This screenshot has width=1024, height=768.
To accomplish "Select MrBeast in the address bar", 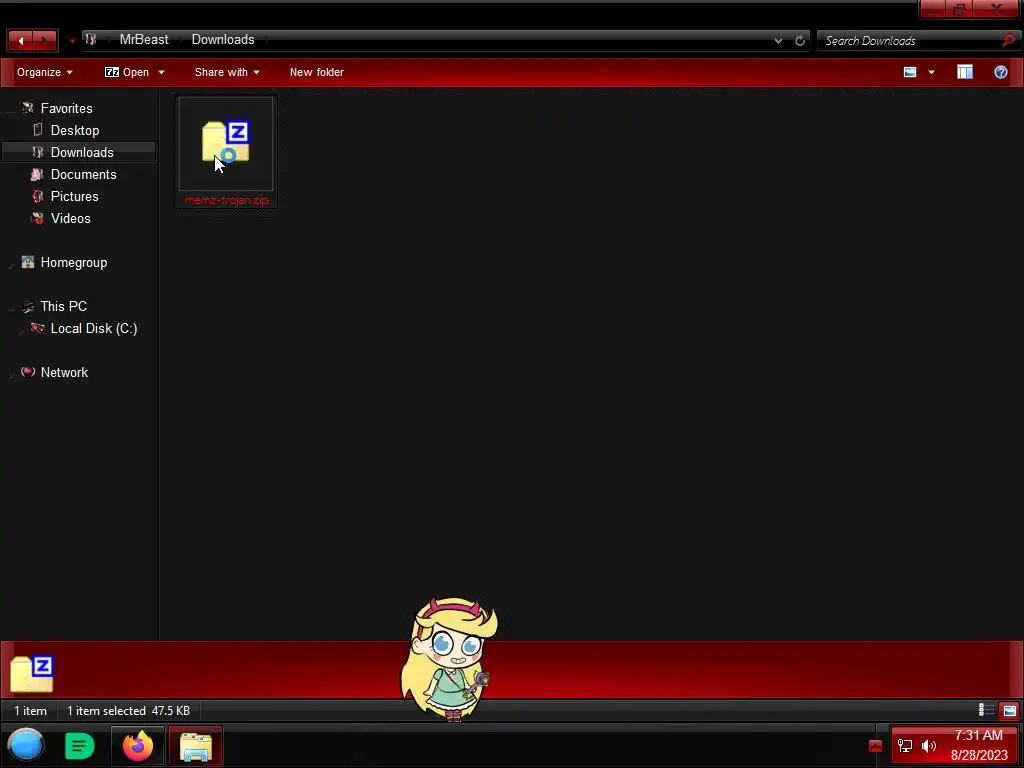I will [144, 40].
